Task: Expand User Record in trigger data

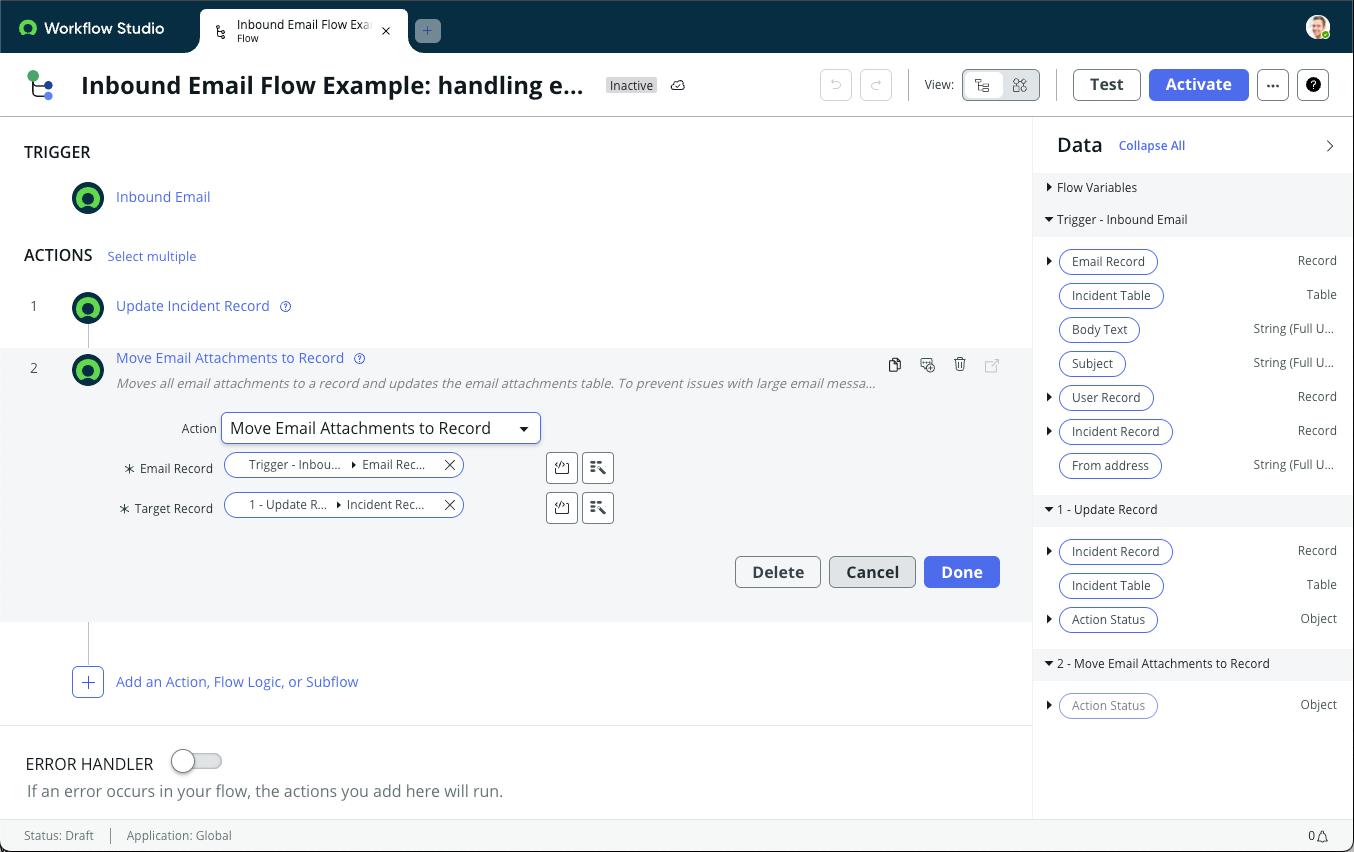Action: click(x=1049, y=398)
